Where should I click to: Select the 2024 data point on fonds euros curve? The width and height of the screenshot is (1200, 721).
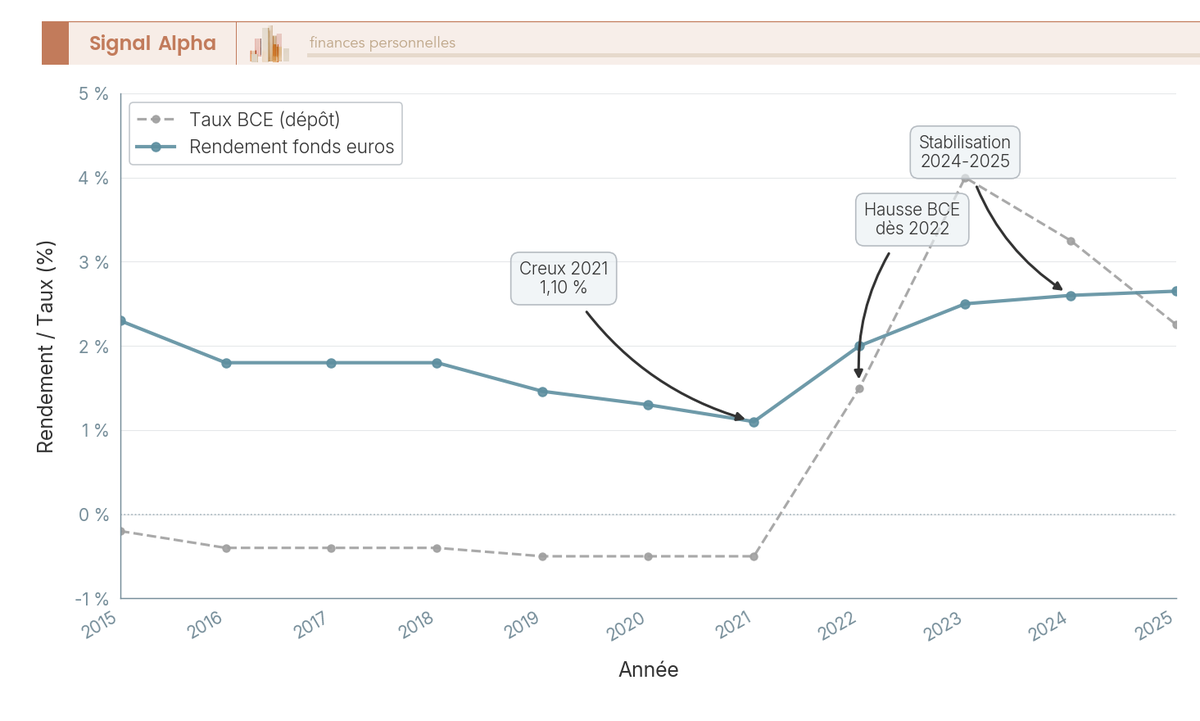1069,294
